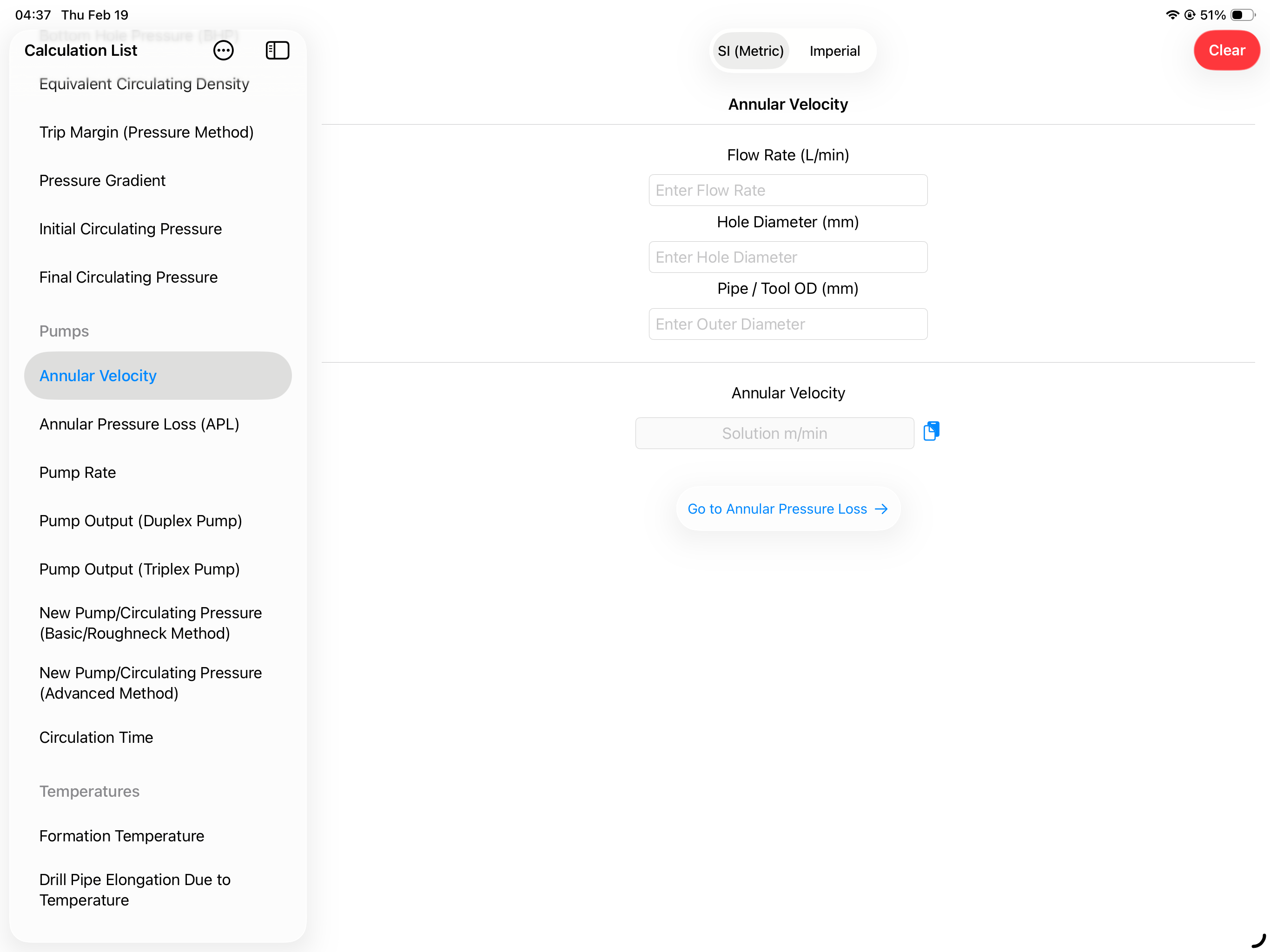Tap the Temperatures section header
1270x952 pixels.
coord(89,791)
